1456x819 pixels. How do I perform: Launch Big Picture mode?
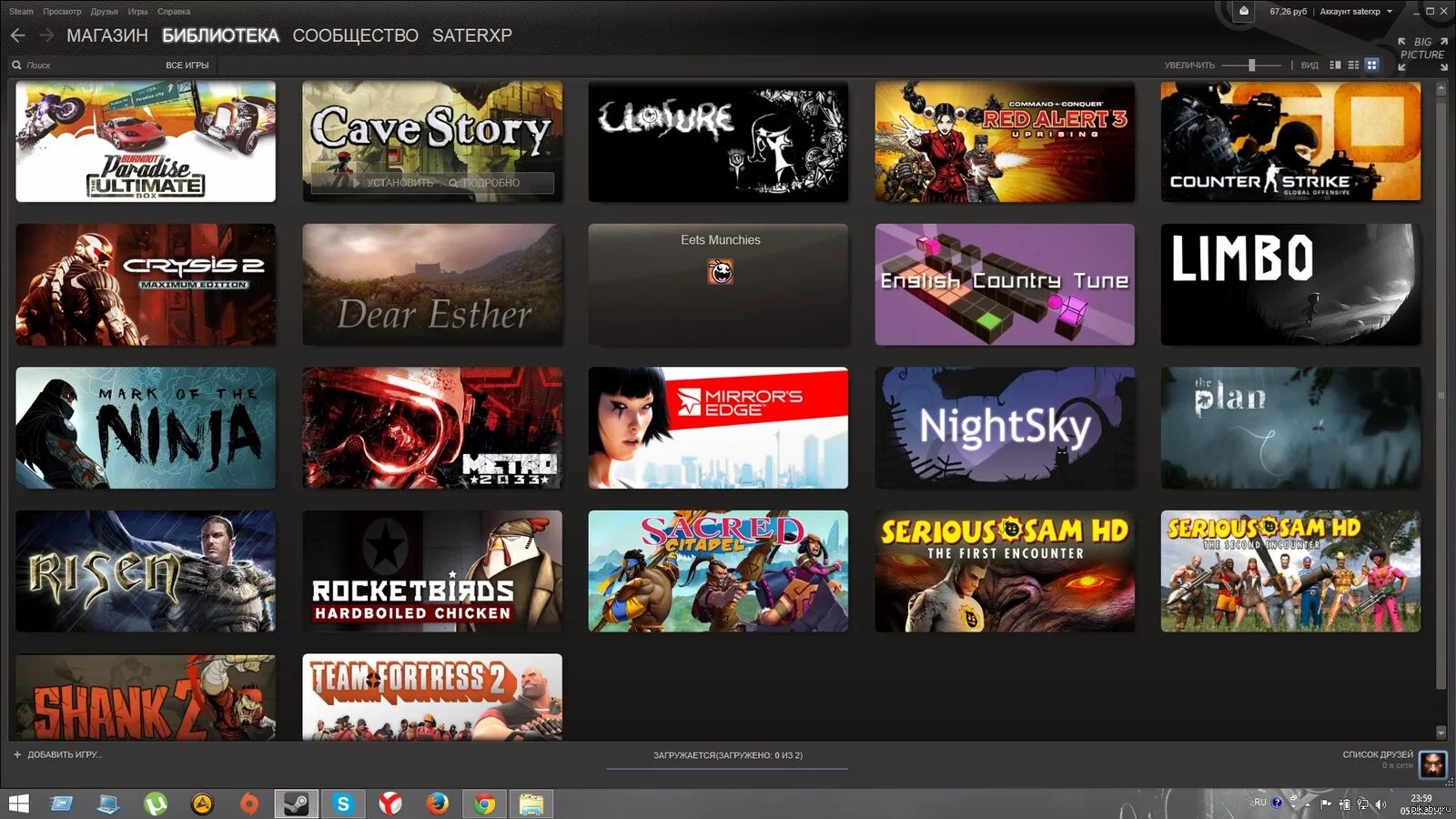coord(1422,54)
